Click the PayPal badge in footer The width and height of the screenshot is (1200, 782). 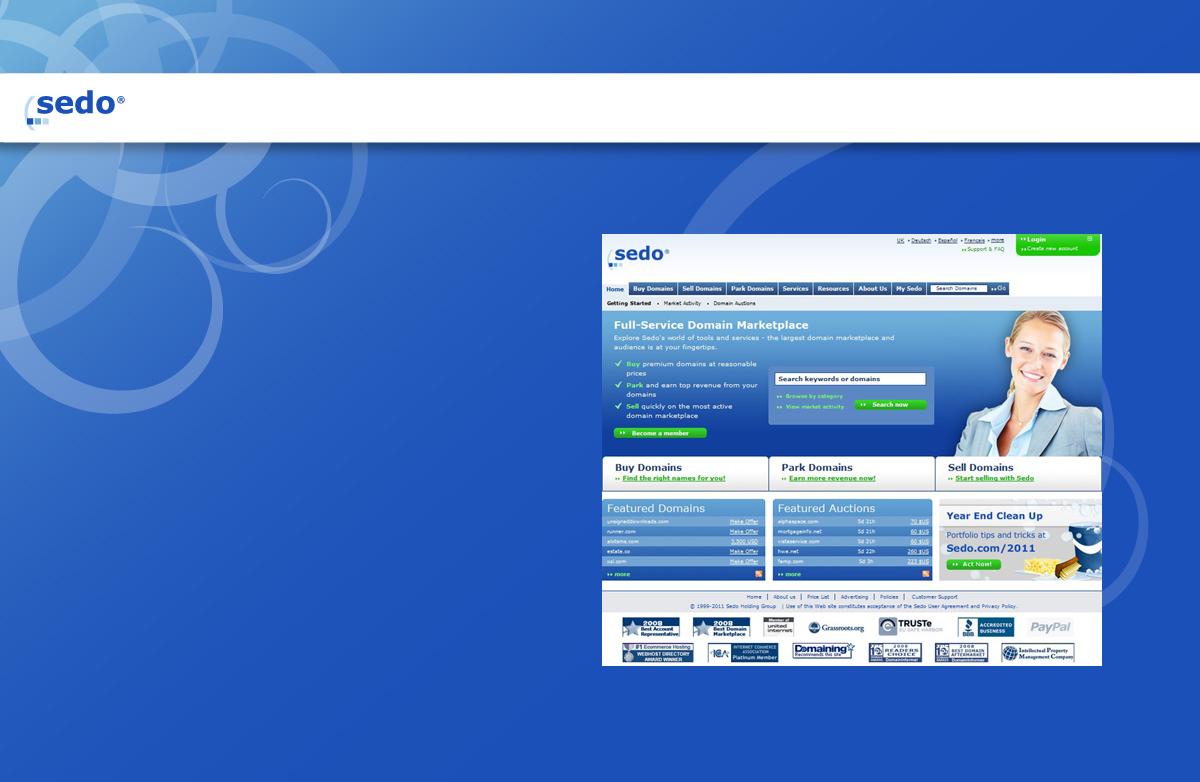pyautogui.click(x=1050, y=627)
